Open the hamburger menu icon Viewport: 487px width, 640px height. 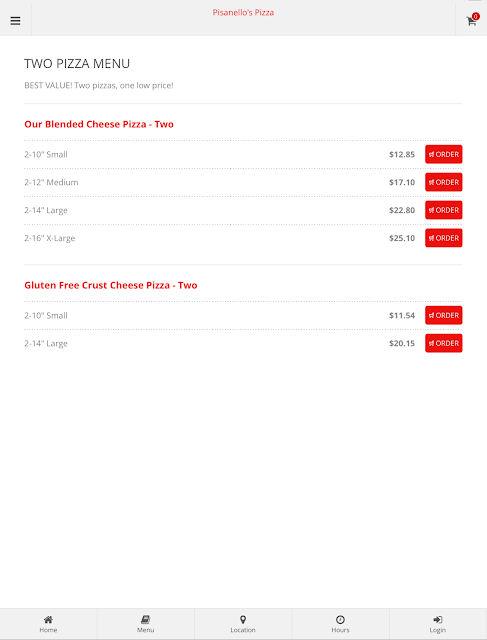tap(16, 21)
